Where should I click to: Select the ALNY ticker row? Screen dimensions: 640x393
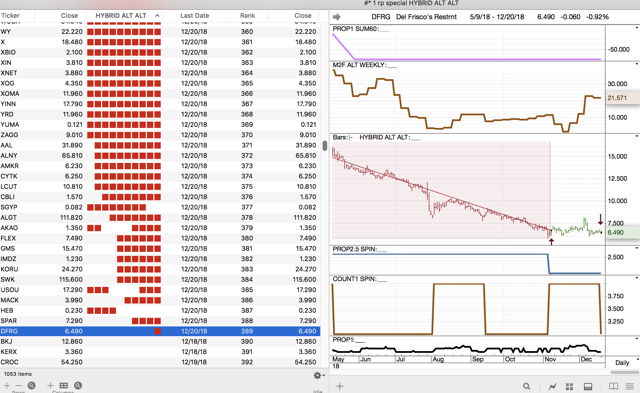[160, 155]
